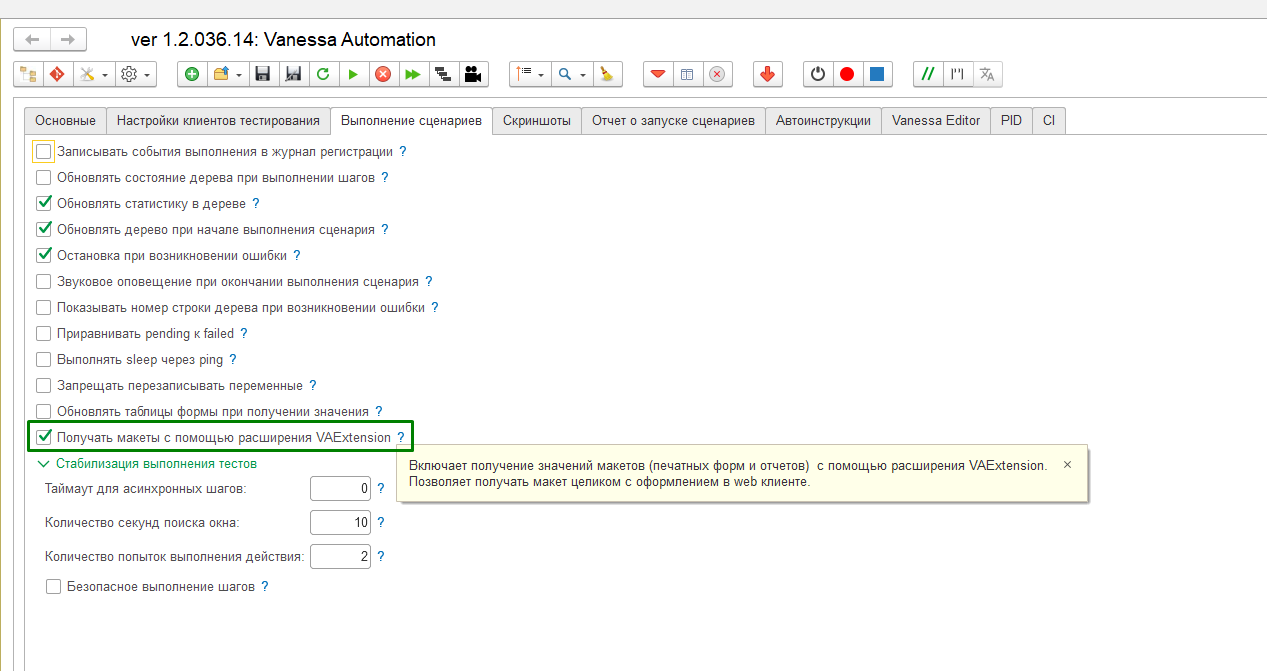Click the open folder icon
The image size is (1267, 671).
click(x=220, y=74)
